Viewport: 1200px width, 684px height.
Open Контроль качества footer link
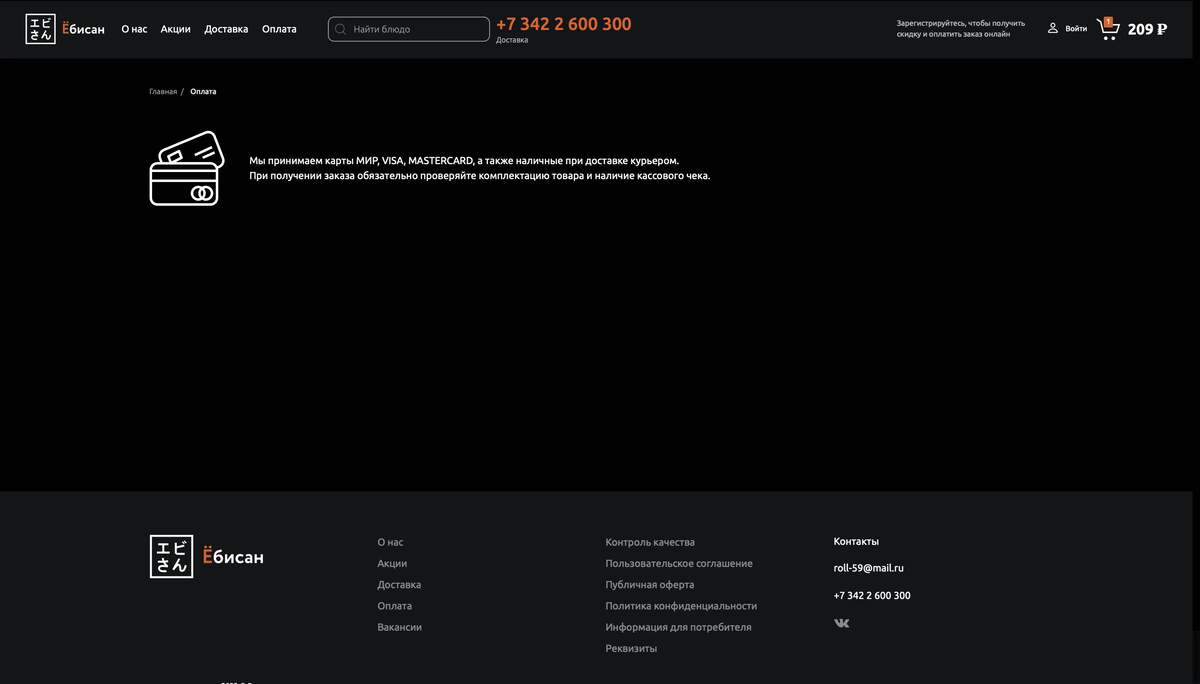pyautogui.click(x=650, y=542)
